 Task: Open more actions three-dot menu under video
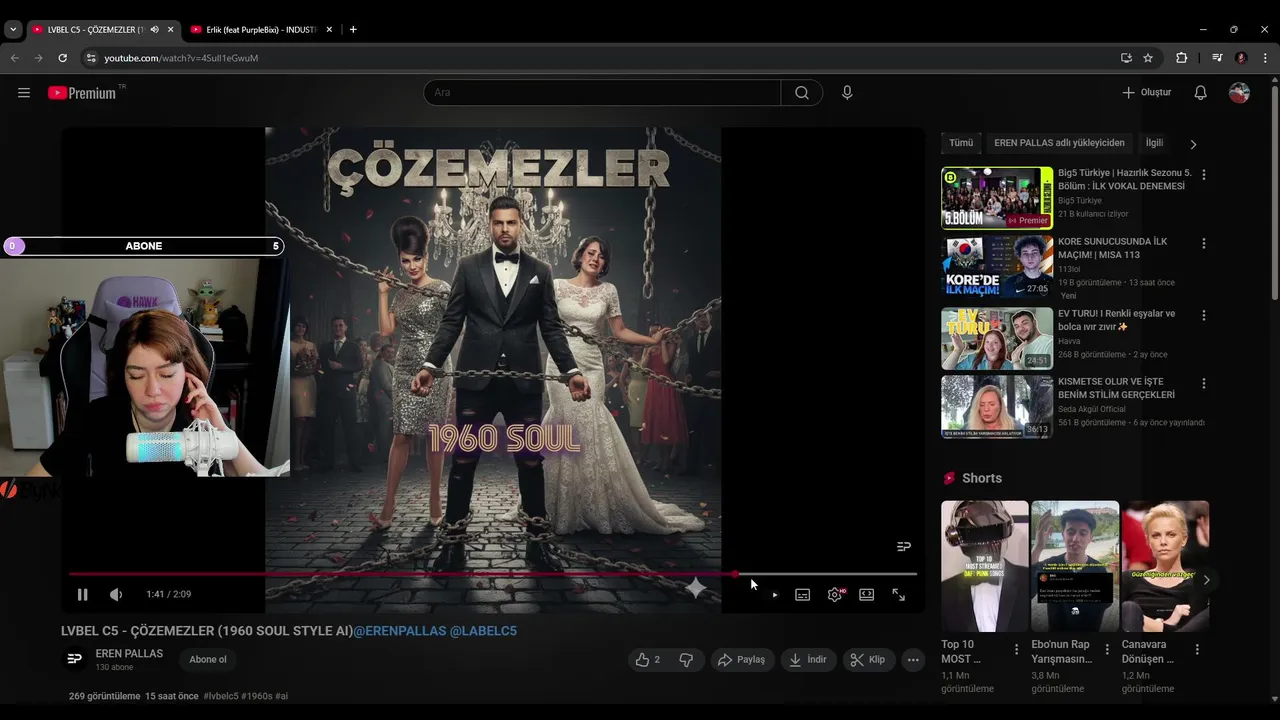[912, 660]
